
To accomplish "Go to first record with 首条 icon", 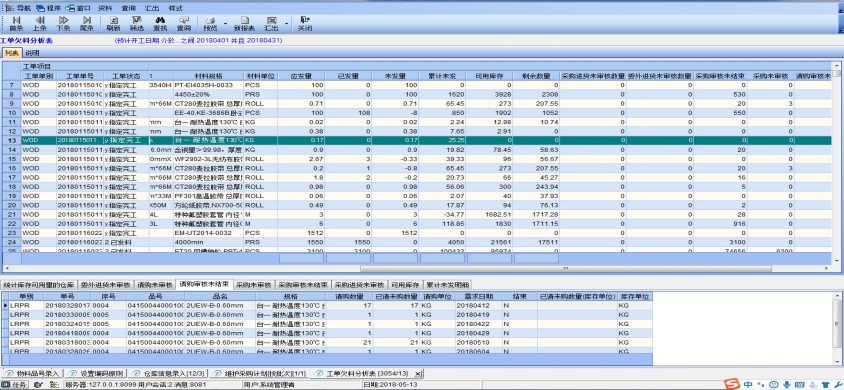I will pyautogui.click(x=16, y=23).
